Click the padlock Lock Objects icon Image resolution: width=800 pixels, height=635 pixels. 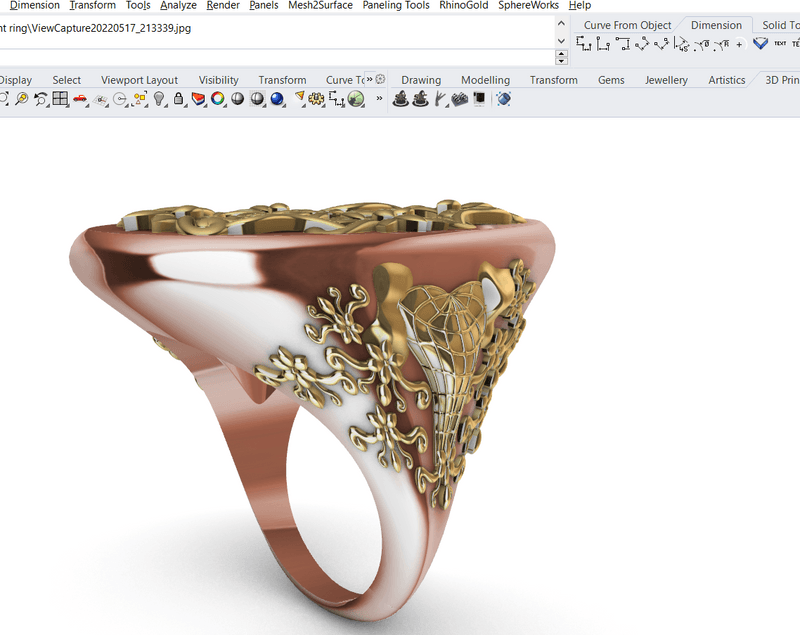coord(179,98)
